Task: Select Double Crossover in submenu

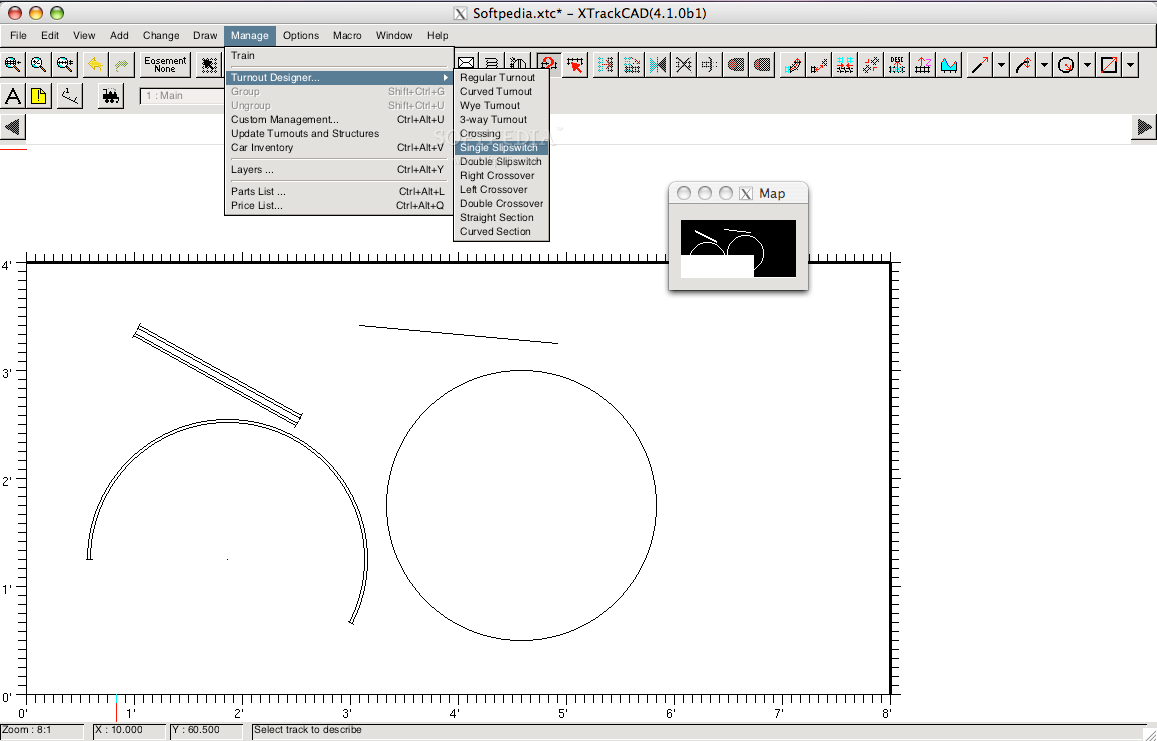Action: (x=501, y=204)
